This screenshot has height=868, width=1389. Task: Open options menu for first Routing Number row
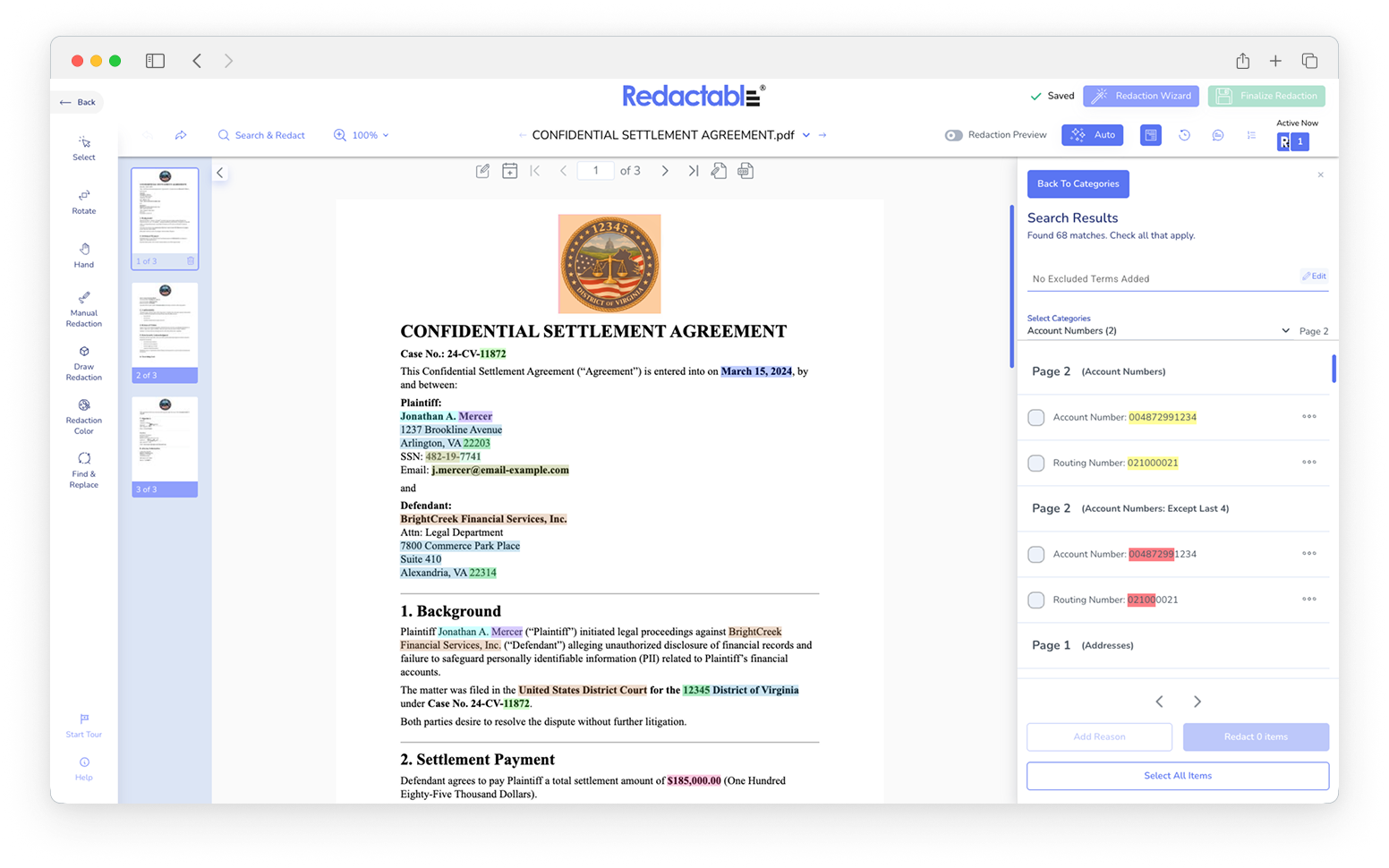point(1309,463)
